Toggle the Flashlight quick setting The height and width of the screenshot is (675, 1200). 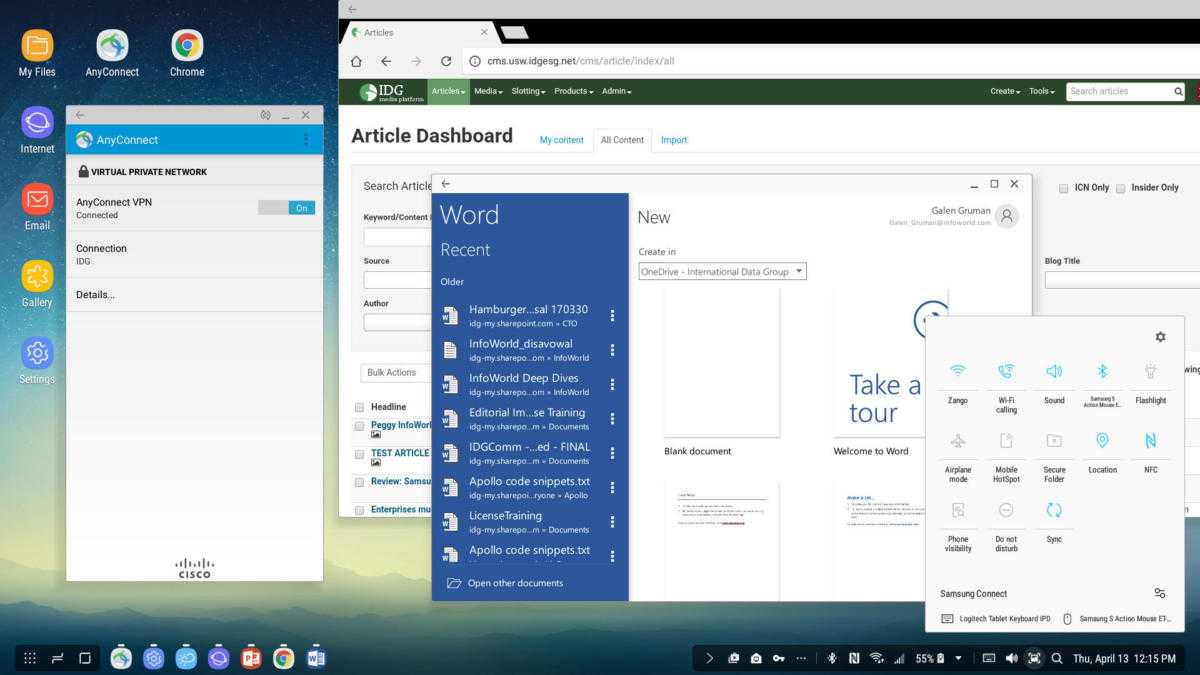(x=1151, y=371)
